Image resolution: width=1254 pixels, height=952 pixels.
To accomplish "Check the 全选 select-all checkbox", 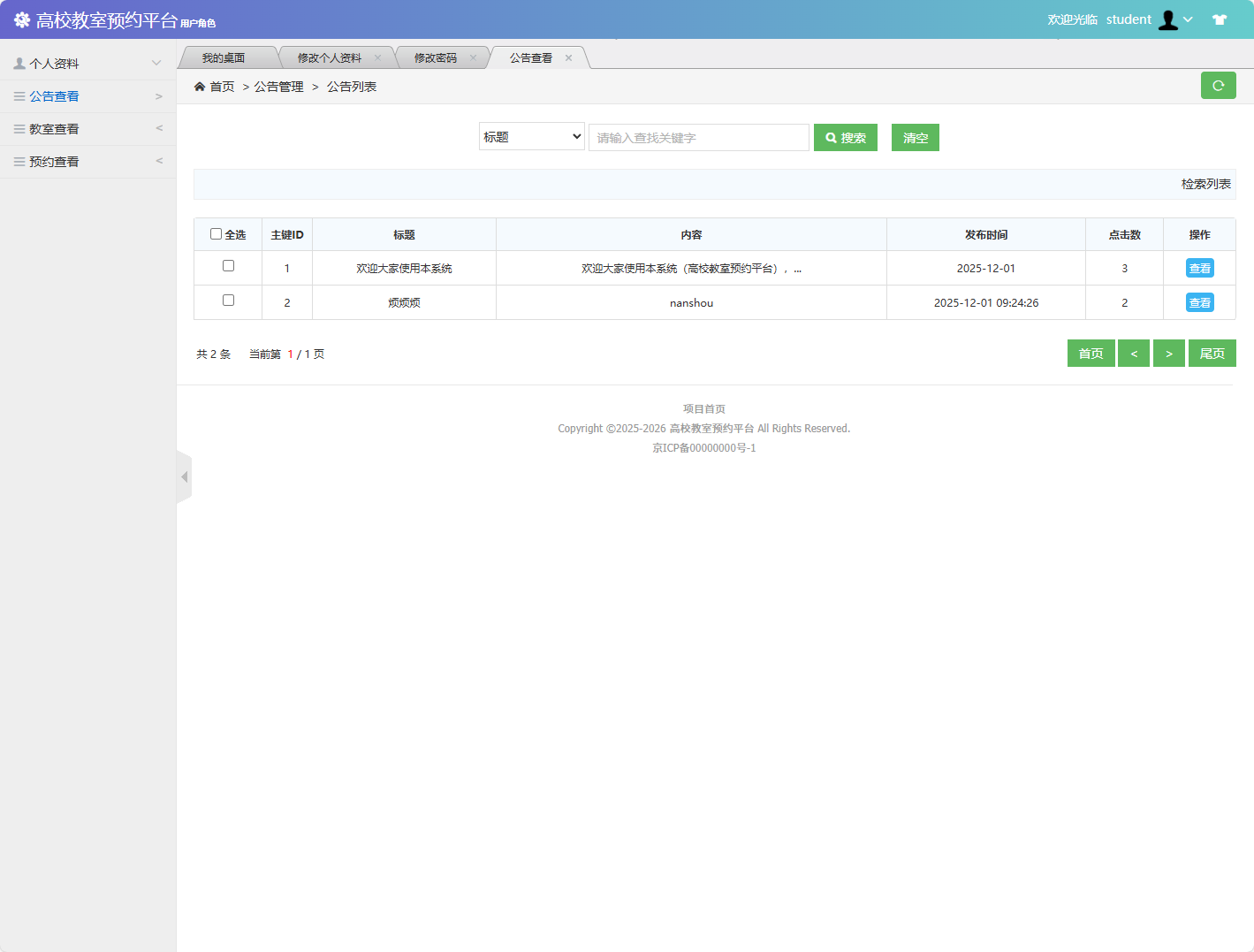I will (217, 232).
